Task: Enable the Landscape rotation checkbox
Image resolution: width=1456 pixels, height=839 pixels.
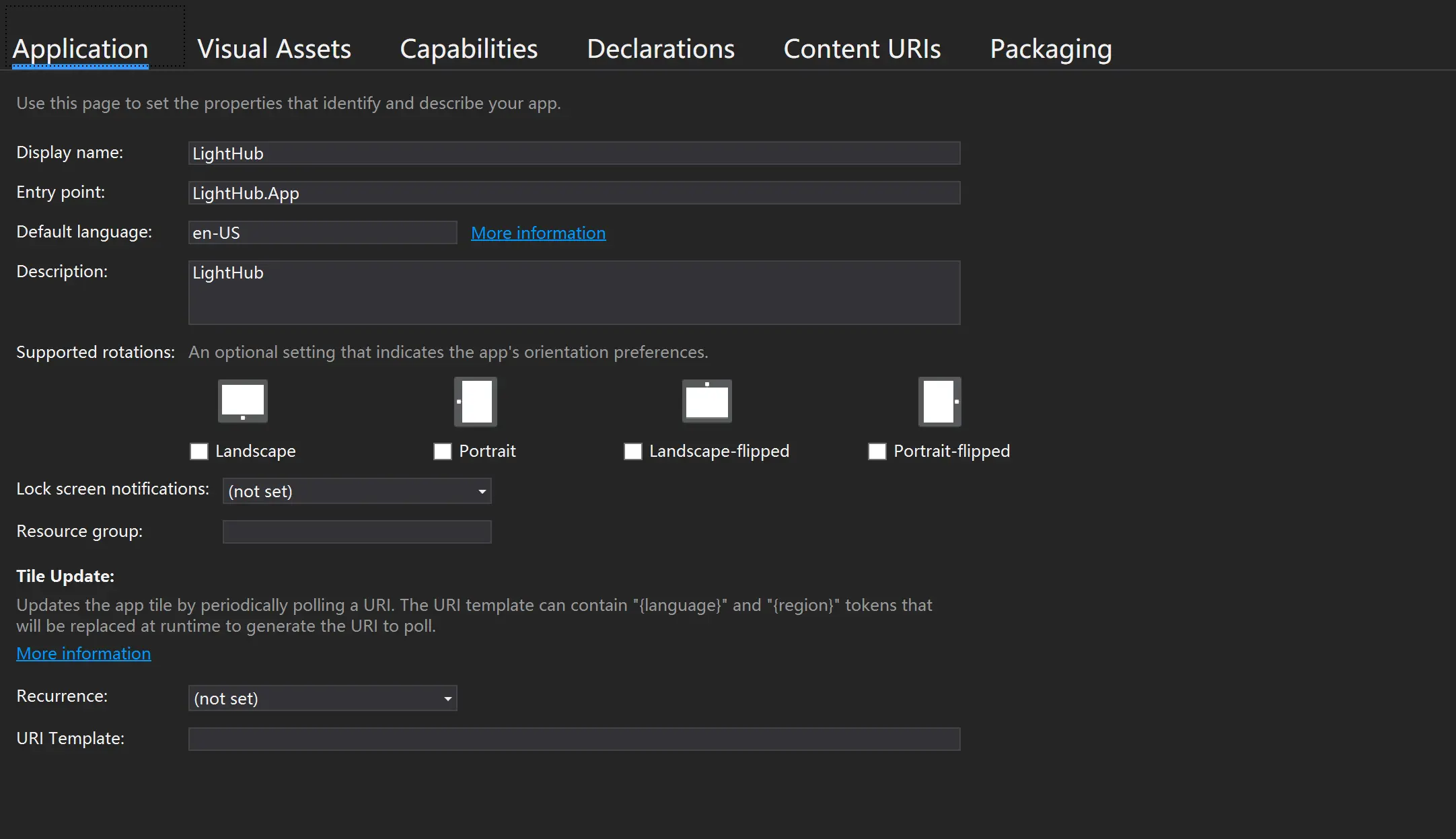Action: click(x=199, y=451)
